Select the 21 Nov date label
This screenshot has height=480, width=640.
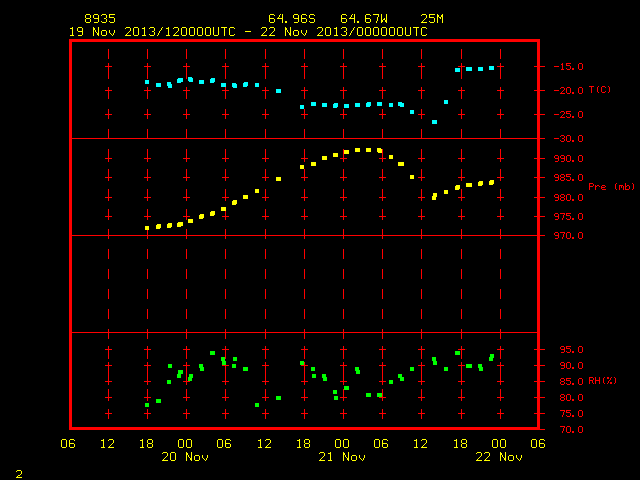(342, 457)
